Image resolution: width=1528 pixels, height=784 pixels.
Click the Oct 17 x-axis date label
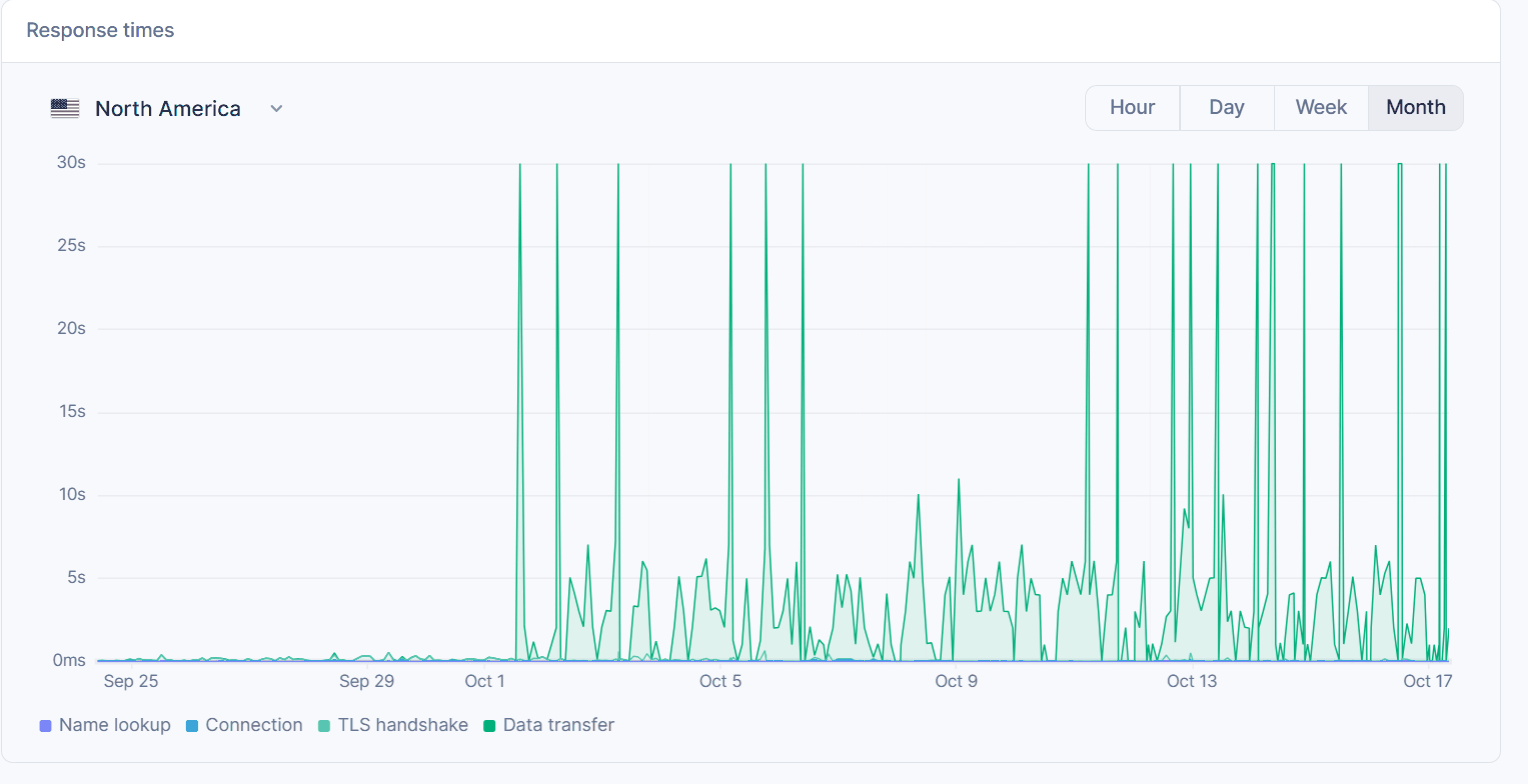tap(1427, 682)
